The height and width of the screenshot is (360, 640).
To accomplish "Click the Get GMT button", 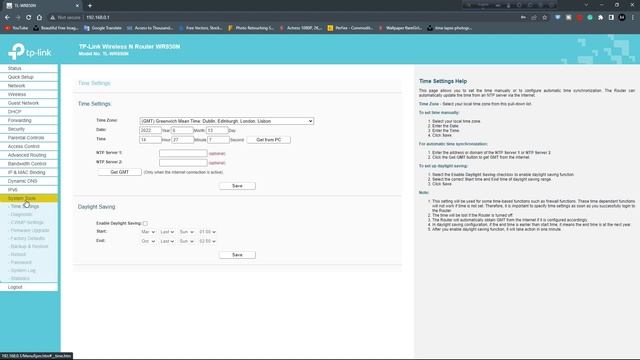I will pos(120,172).
